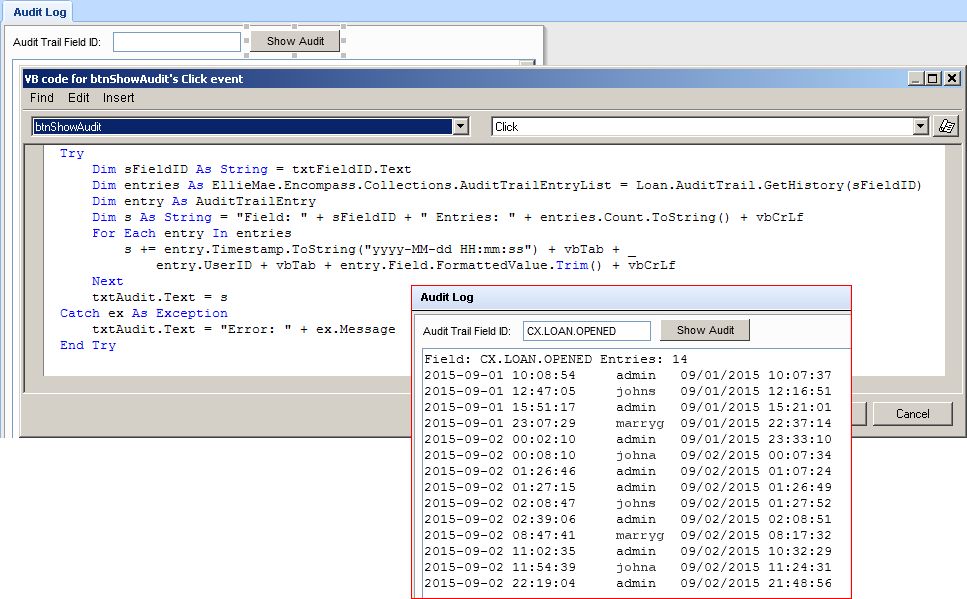Click the 'Audit Trail Field ID:' label in designer

pyautogui.click(x=57, y=42)
